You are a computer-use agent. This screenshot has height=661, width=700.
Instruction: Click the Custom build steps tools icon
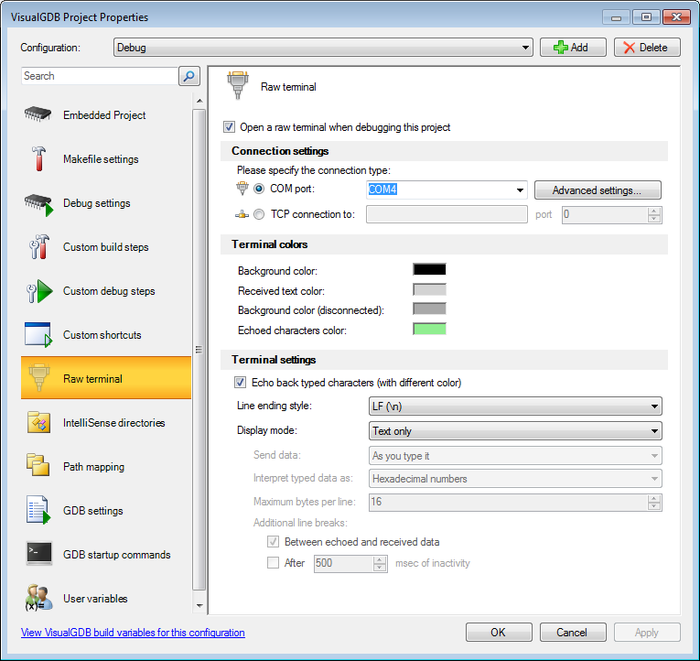coord(39,247)
